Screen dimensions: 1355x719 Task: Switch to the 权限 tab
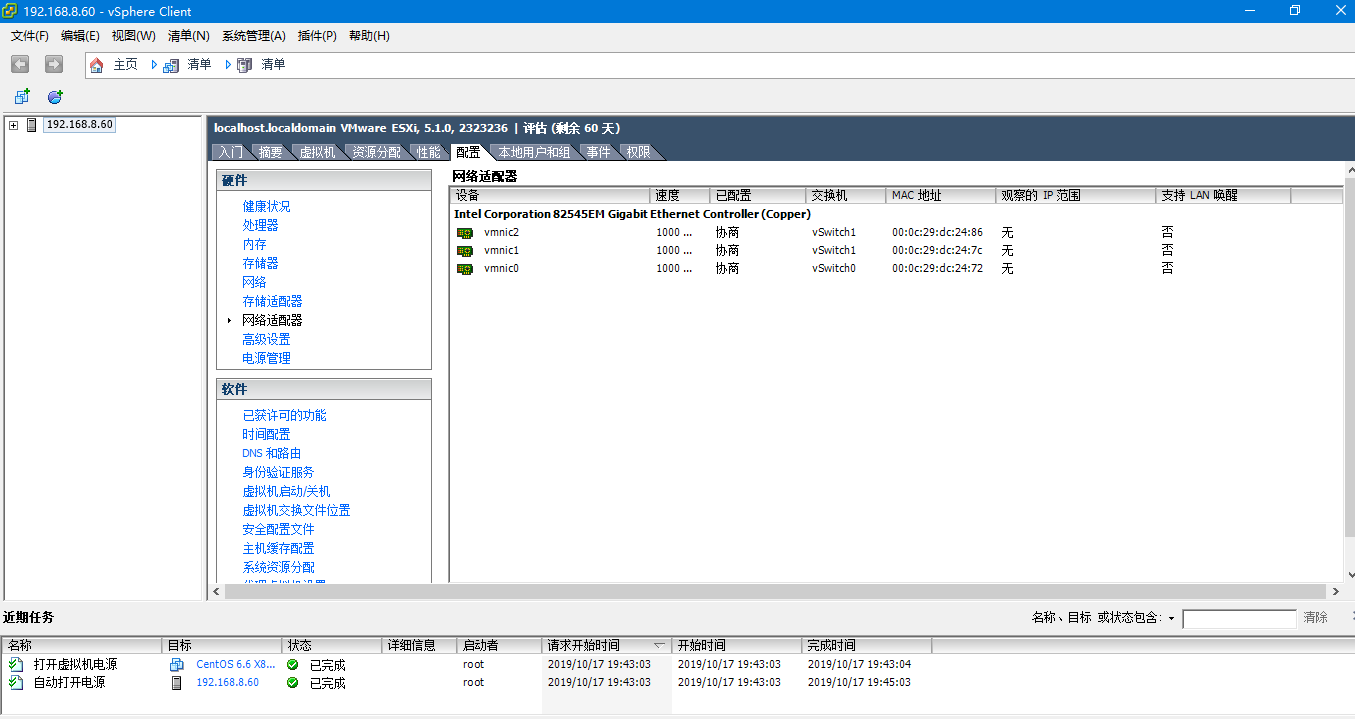pyautogui.click(x=638, y=152)
